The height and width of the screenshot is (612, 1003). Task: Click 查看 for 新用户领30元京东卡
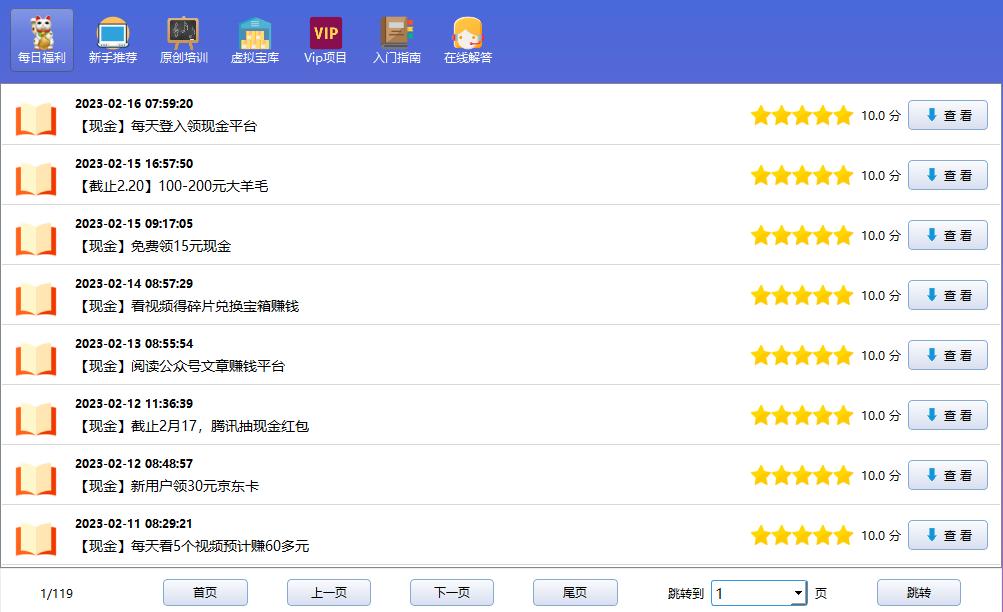point(947,475)
